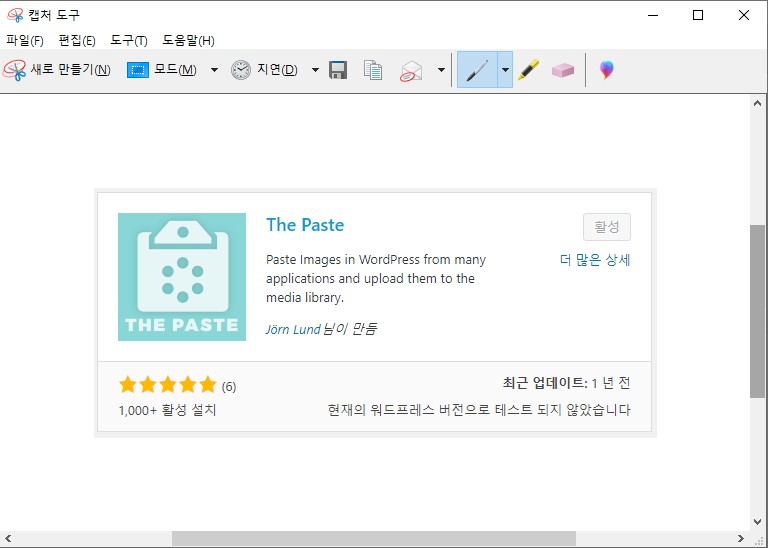Click the horizontal scrollbar right arrow
Image resolution: width=768 pixels, height=548 pixels.
coord(741,539)
